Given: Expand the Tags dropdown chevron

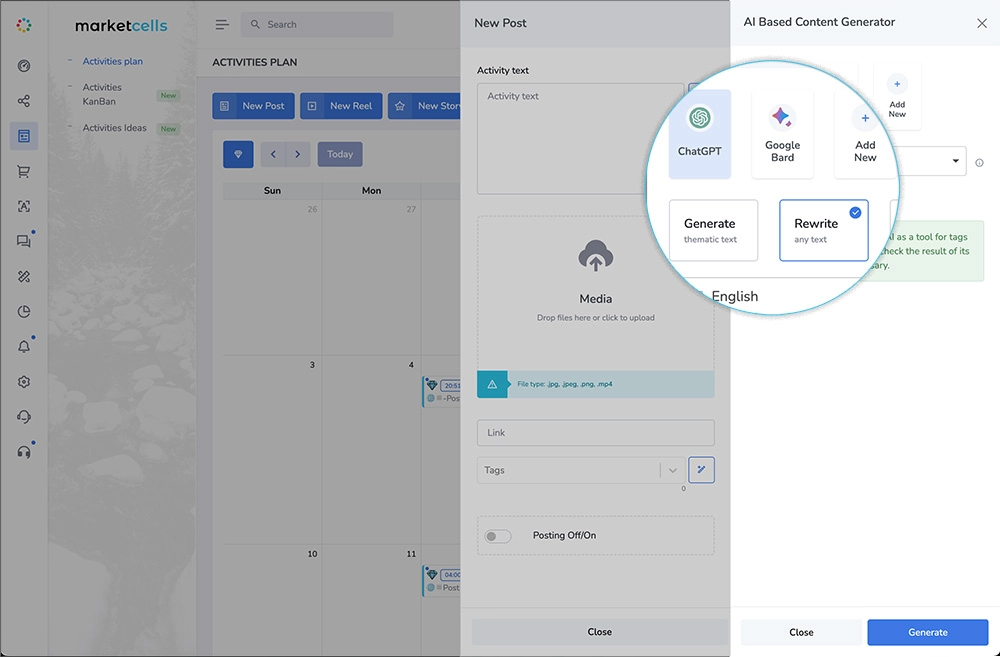Looking at the screenshot, I should [x=672, y=470].
